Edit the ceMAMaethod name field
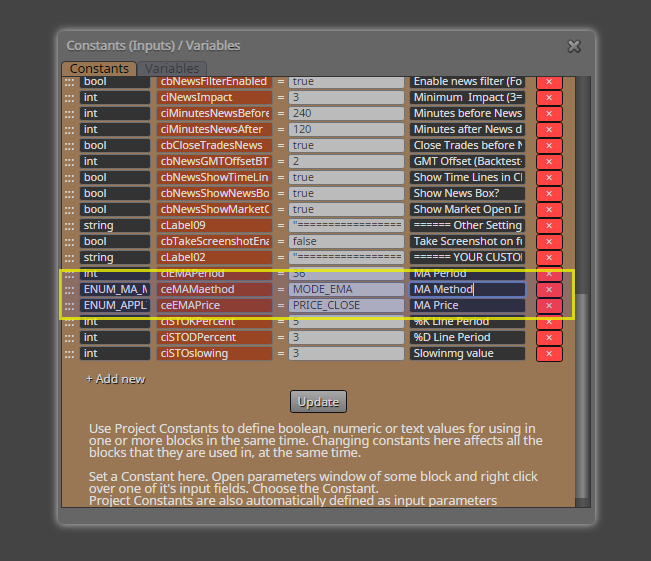Viewport: 651px width, 561px height. point(215,289)
